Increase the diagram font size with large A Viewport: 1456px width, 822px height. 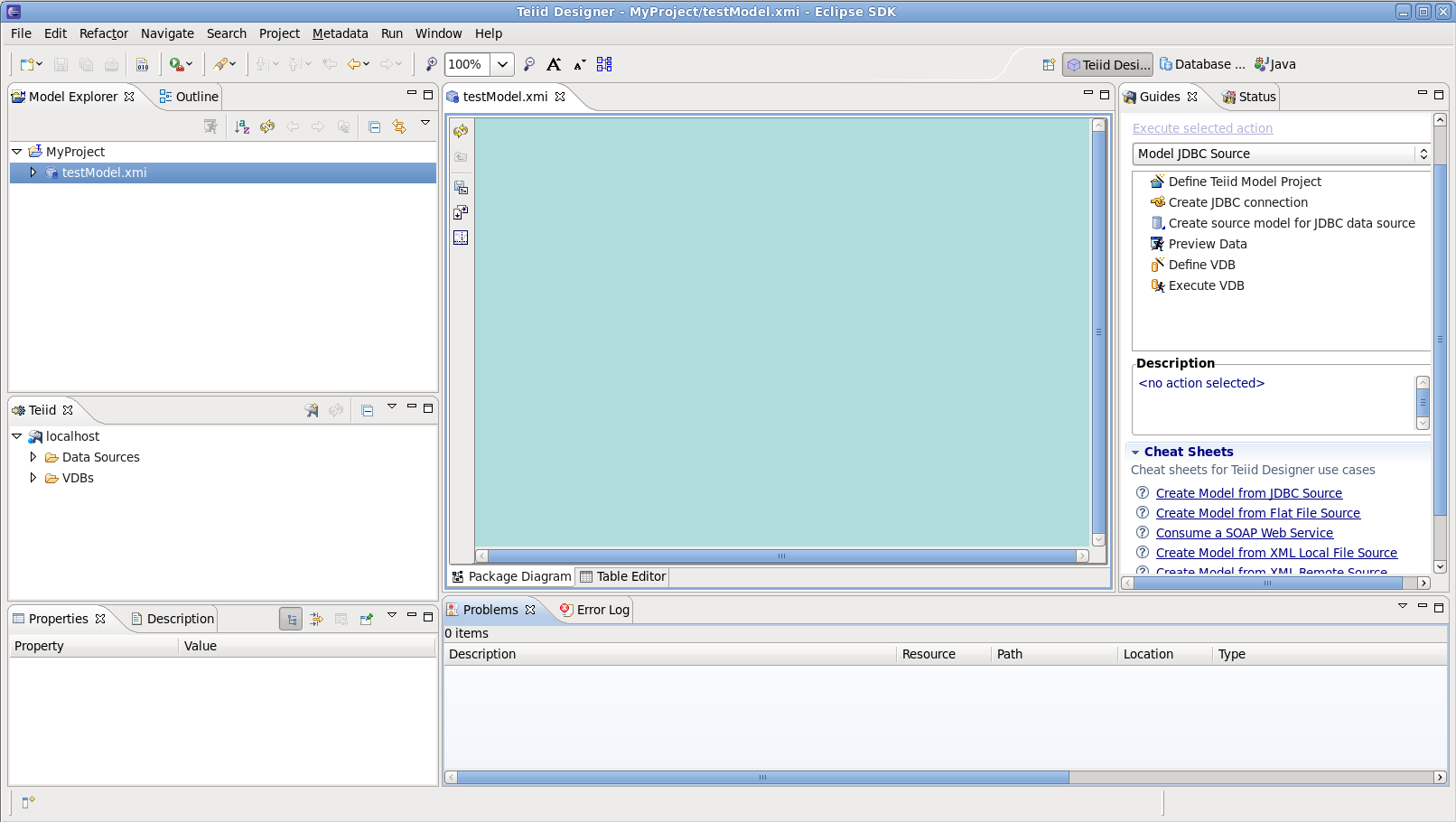[x=554, y=64]
